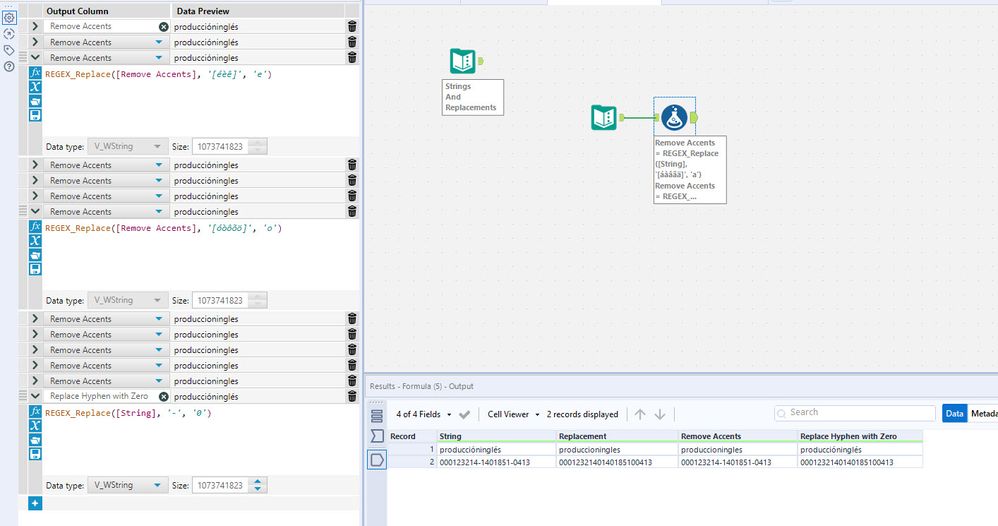Image resolution: width=998 pixels, height=526 pixels.
Task: Select the Results output anchor icon
Action: [x=377, y=459]
